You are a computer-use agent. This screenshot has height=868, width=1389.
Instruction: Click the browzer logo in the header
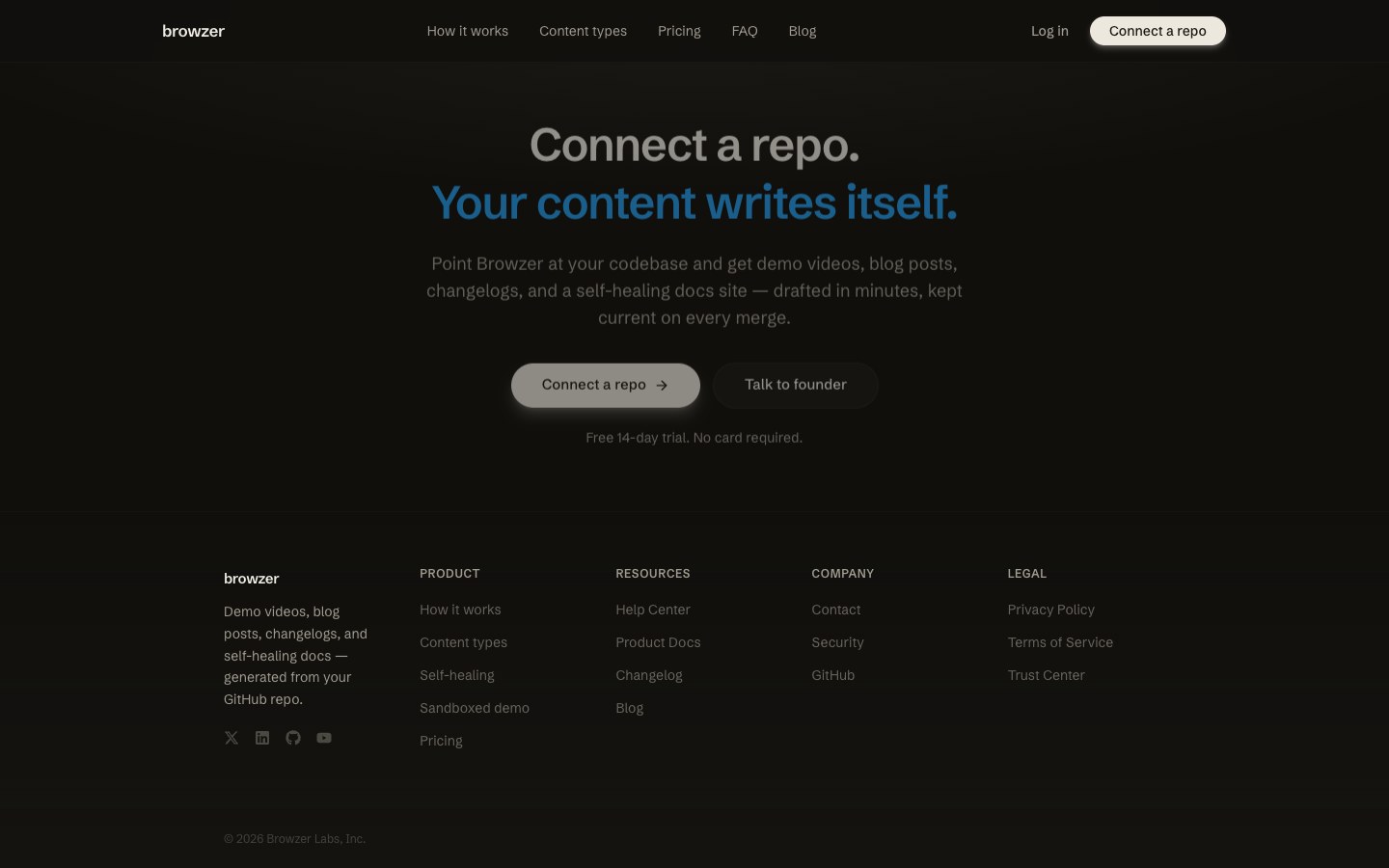pyautogui.click(x=193, y=31)
